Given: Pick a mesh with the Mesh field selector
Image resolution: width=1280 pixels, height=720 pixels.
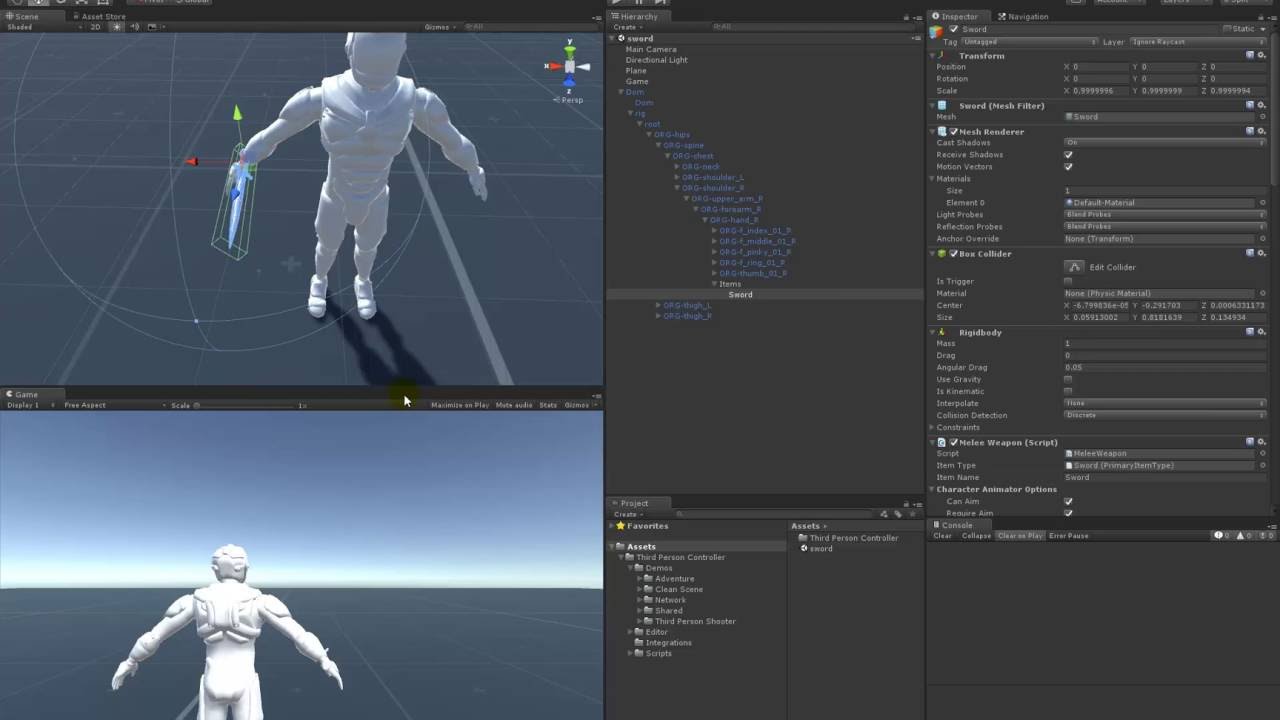Looking at the screenshot, I should [1262, 117].
